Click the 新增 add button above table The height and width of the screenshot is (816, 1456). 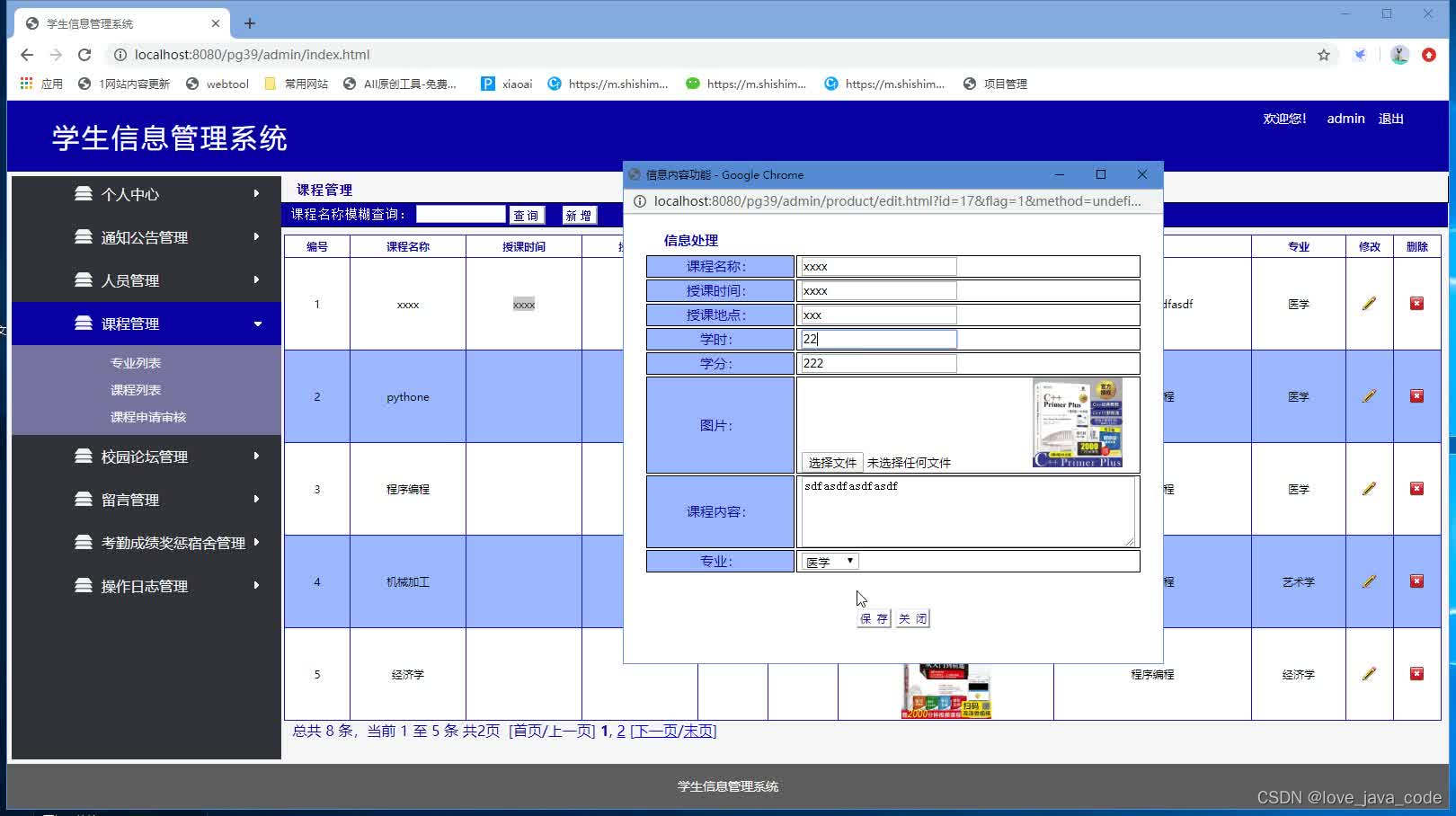coord(578,215)
